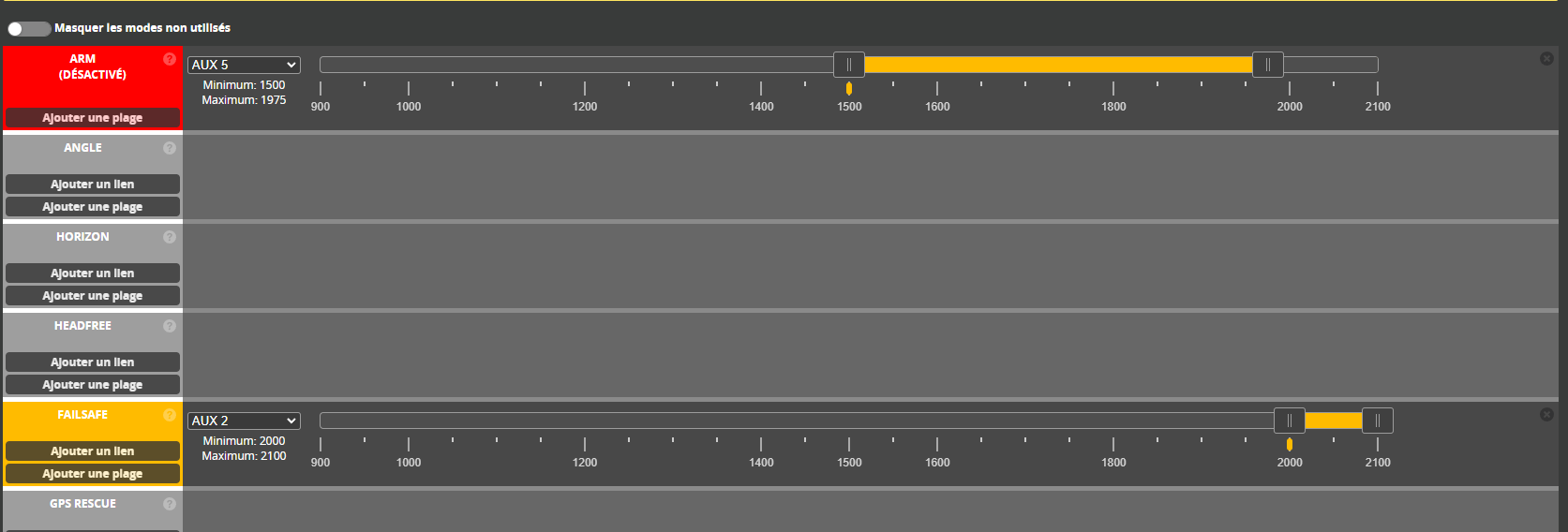
Task: Toggle 'Masquer les modes non utilisés' switch
Action: pyautogui.click(x=29, y=29)
